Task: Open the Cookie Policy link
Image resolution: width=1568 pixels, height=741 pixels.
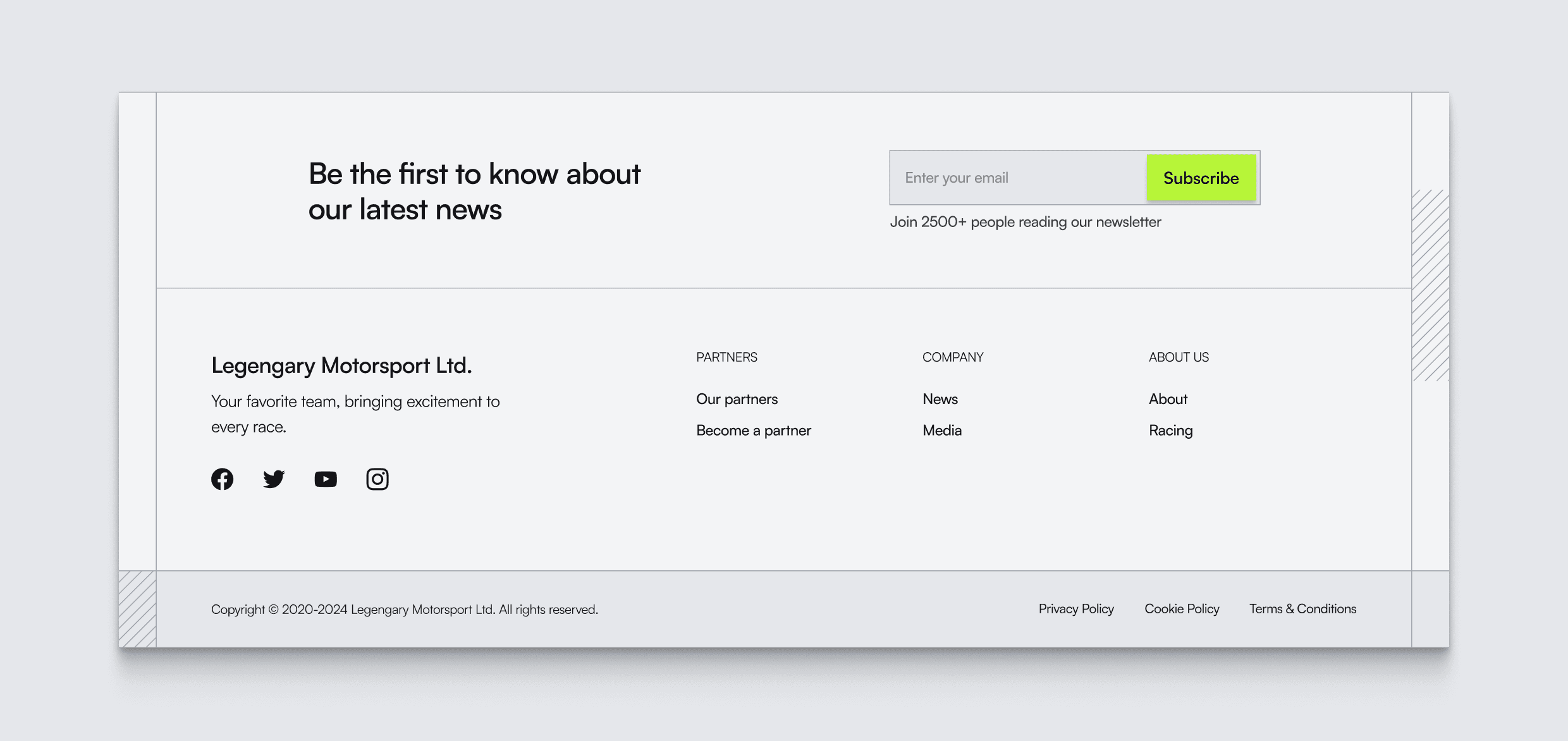Action: (1181, 609)
